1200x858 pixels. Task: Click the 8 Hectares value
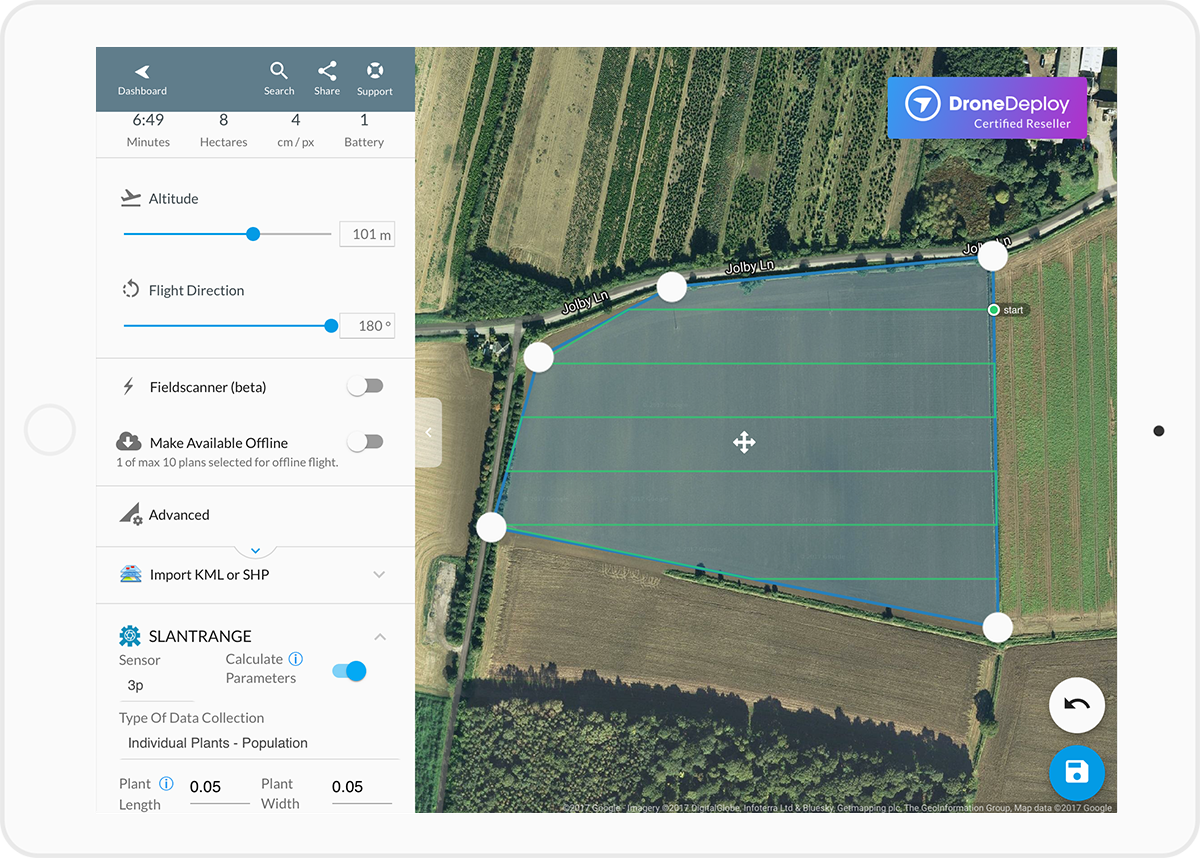[x=223, y=130]
